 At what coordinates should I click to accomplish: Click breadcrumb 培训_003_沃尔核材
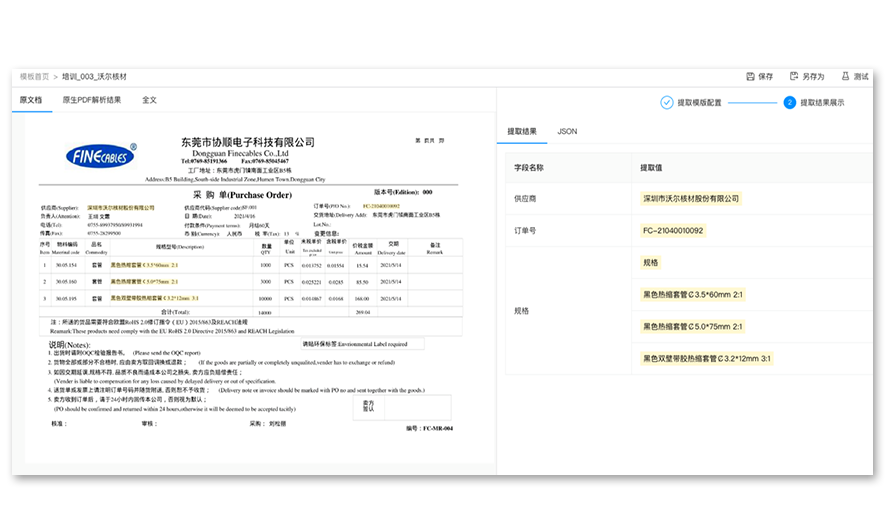(x=94, y=77)
